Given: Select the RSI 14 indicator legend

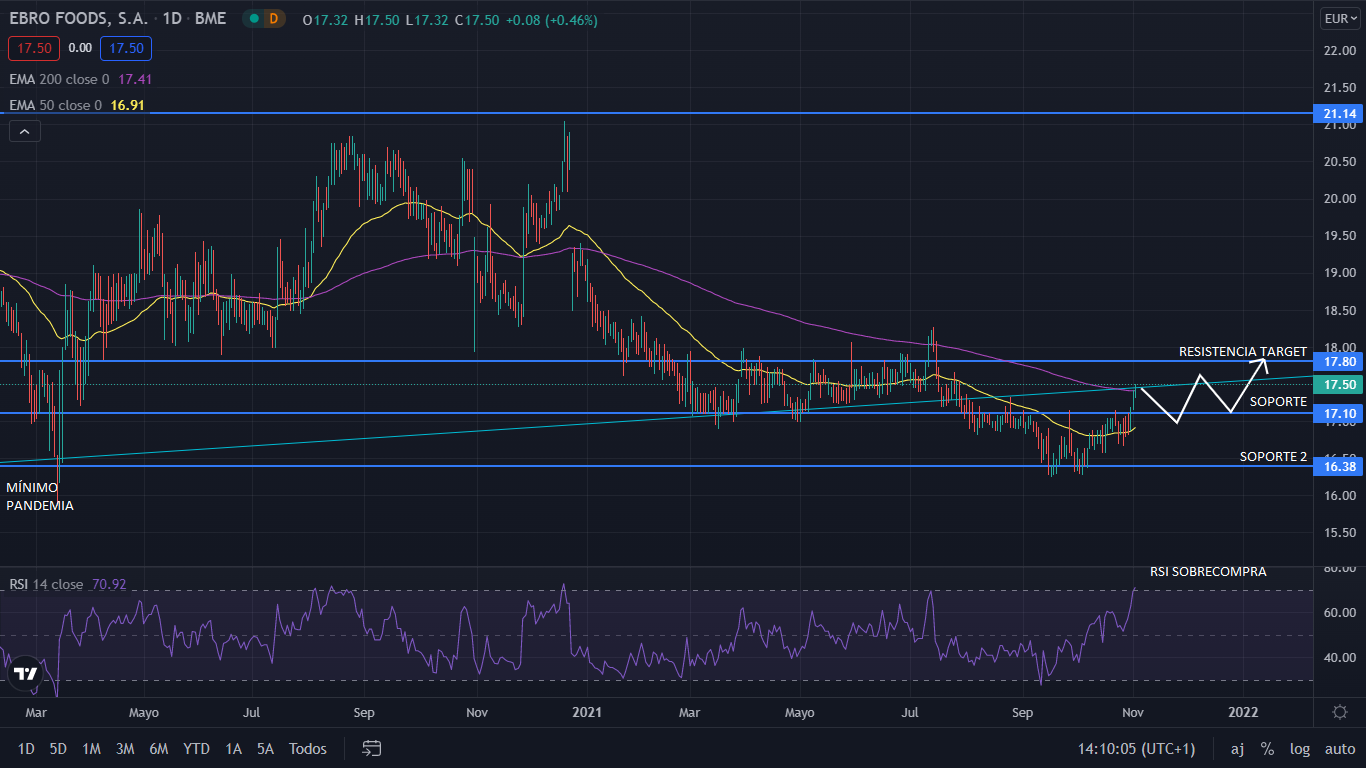Looking at the screenshot, I should pyautogui.click(x=46, y=584).
